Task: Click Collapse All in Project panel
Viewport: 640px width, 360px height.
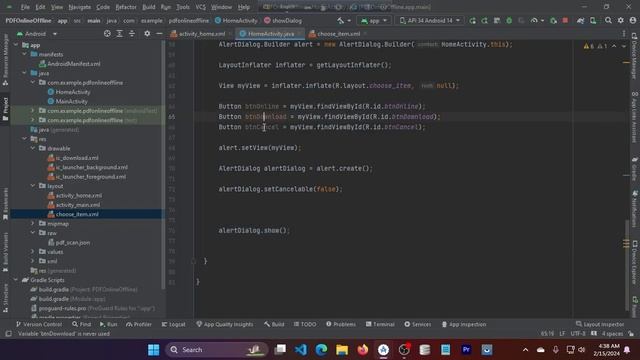Action: pyautogui.click(x=132, y=34)
